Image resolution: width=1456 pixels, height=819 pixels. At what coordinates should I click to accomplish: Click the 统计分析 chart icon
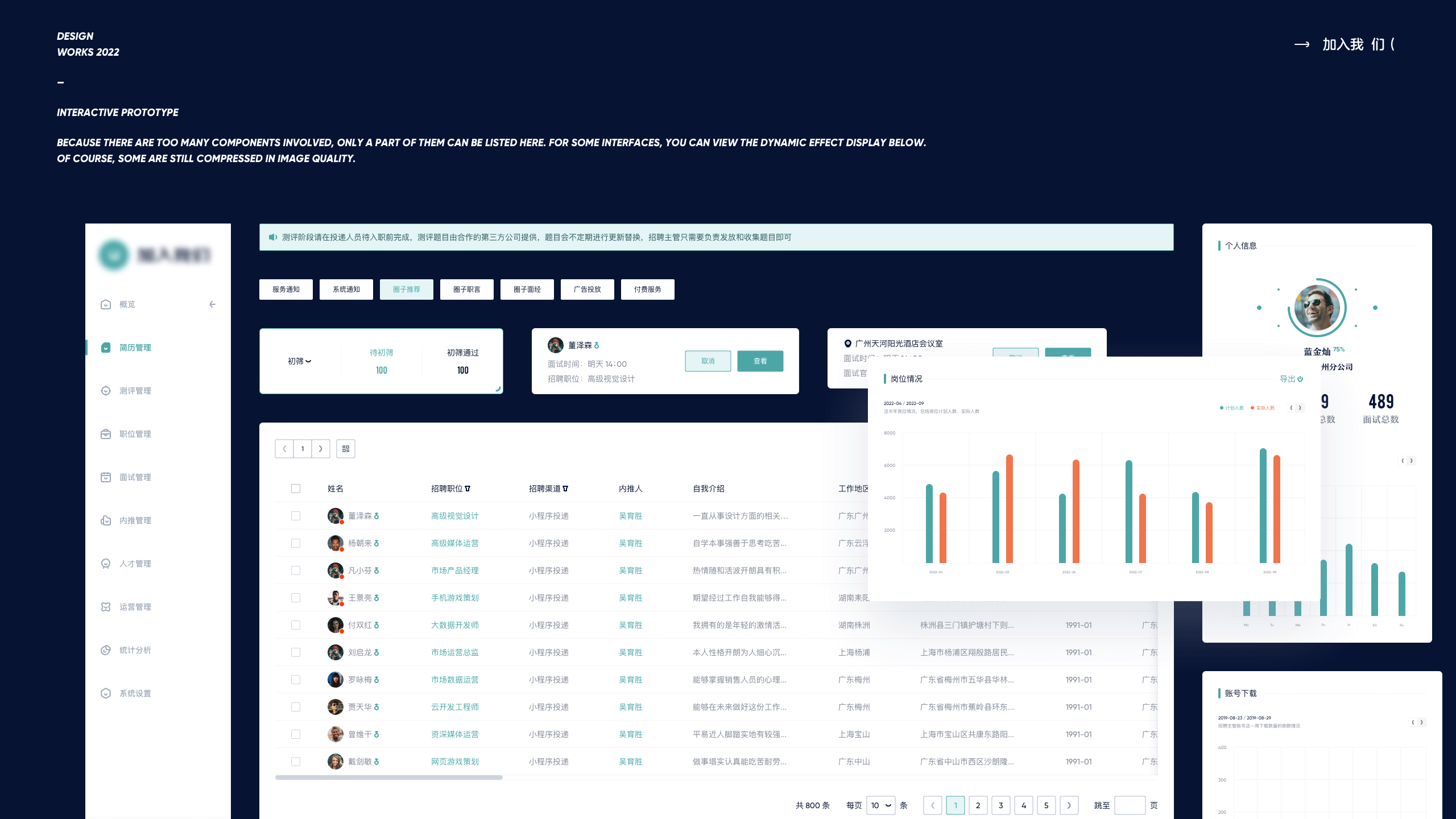[106, 650]
